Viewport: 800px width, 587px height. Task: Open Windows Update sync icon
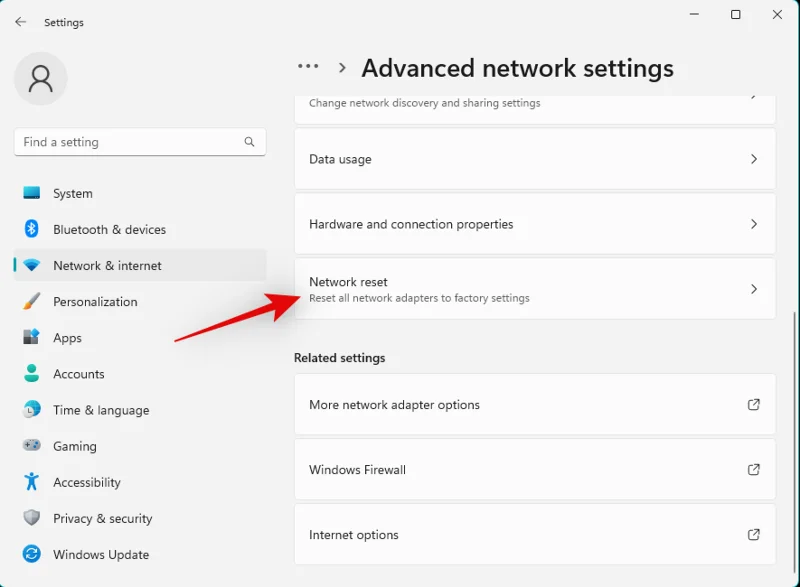tap(32, 554)
